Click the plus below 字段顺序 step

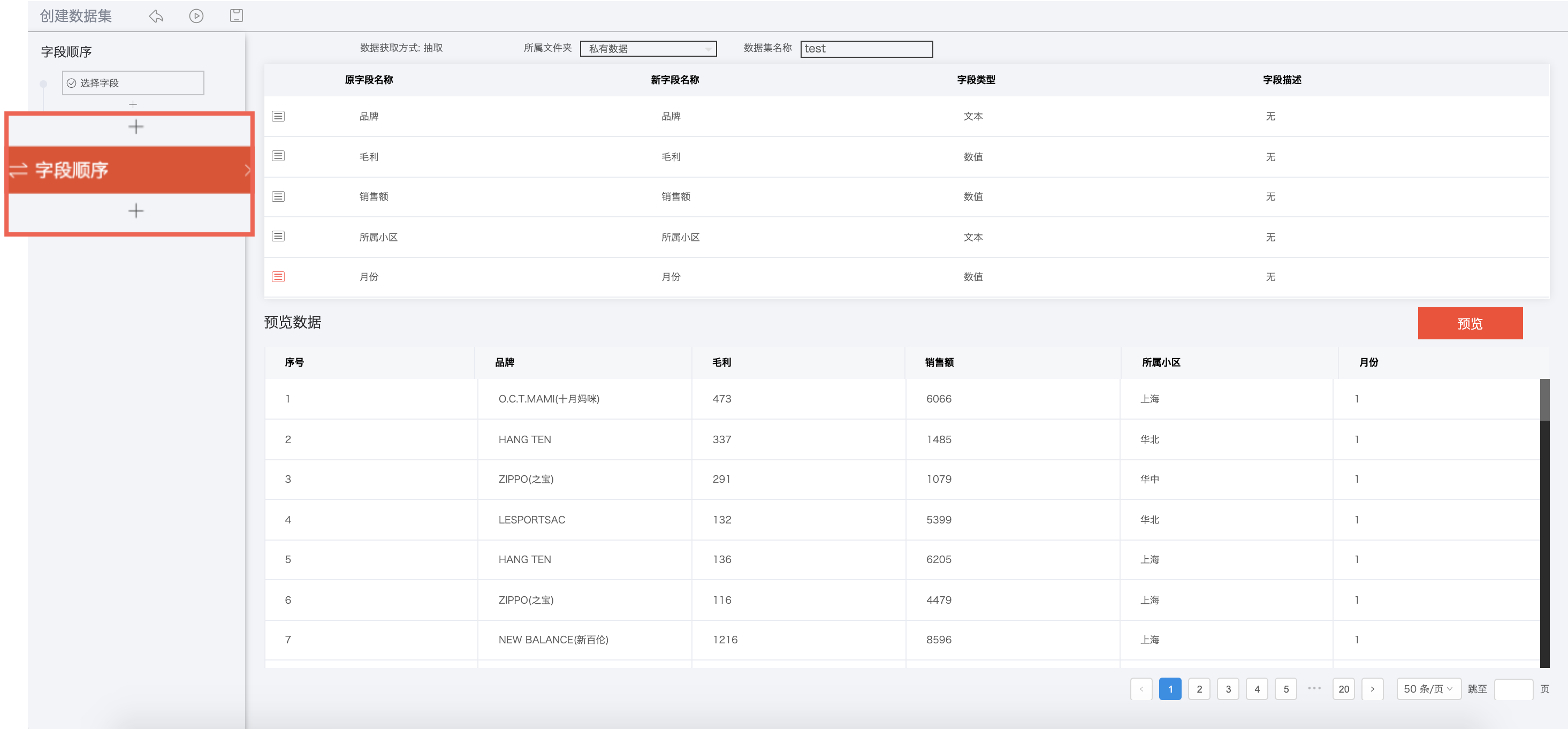pyautogui.click(x=136, y=211)
